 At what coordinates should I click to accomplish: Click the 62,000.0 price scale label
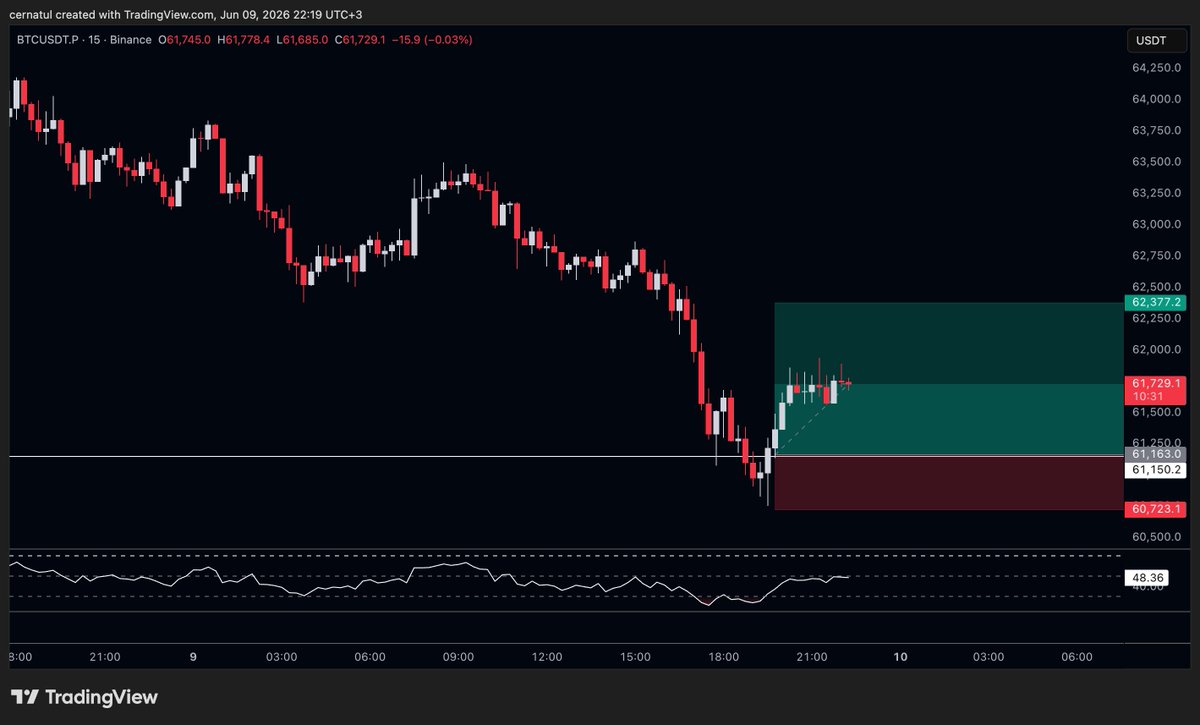[1156, 349]
